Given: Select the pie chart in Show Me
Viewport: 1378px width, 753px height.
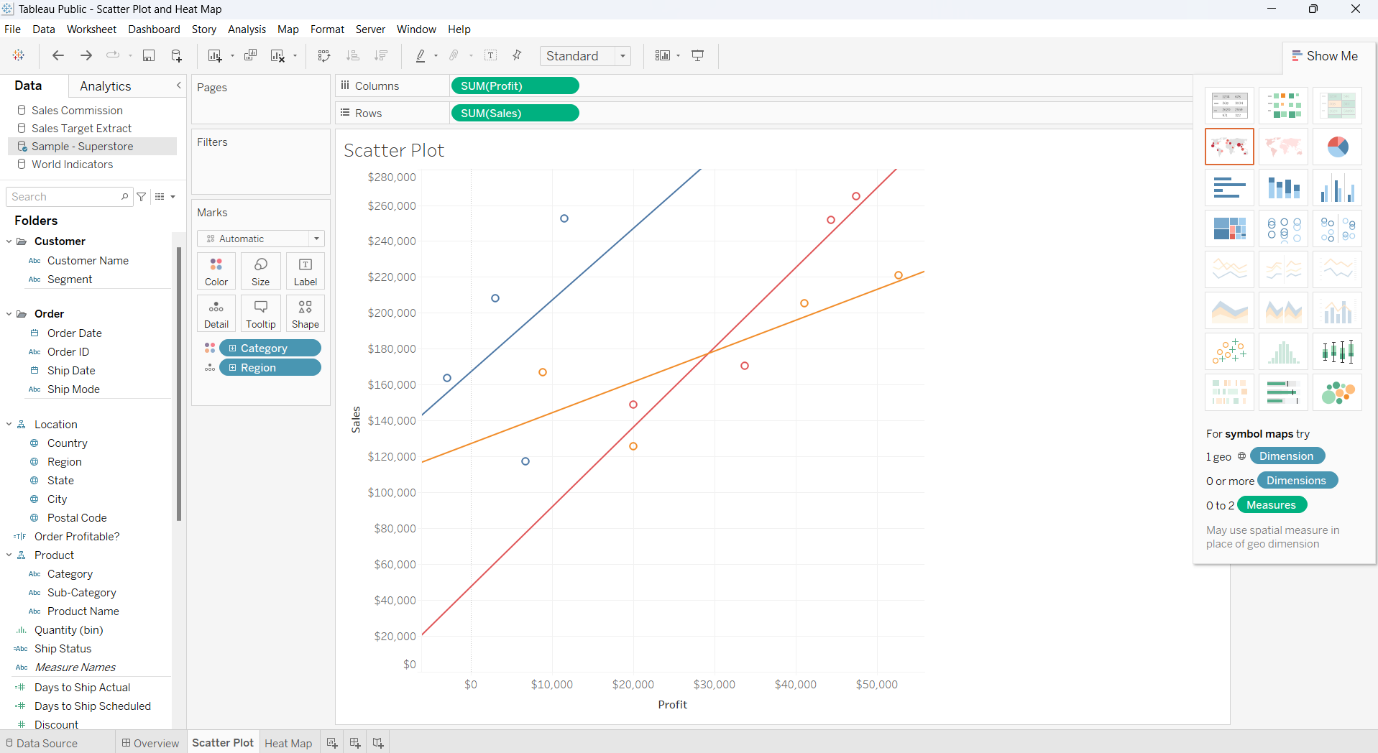Looking at the screenshot, I should point(1337,146).
